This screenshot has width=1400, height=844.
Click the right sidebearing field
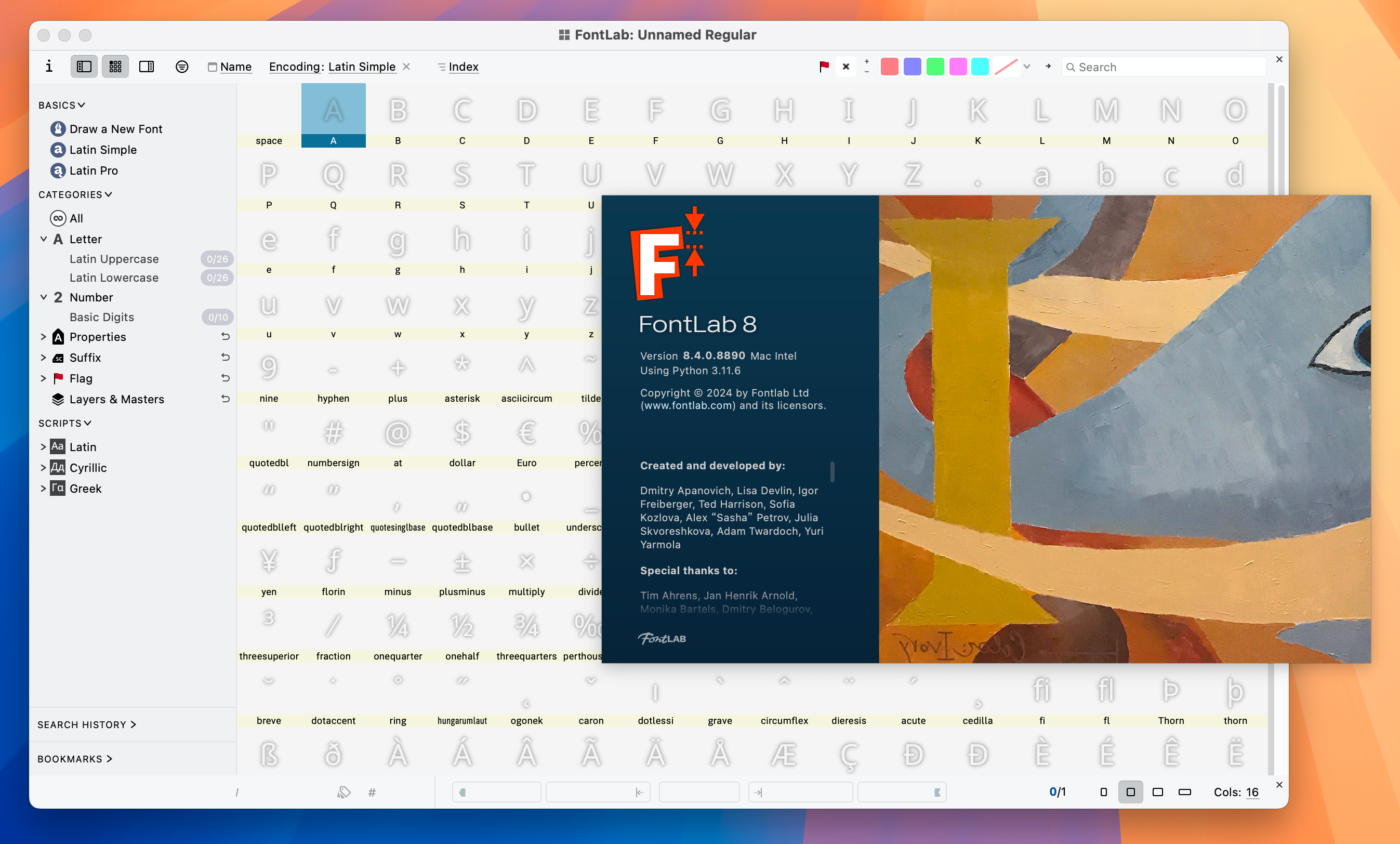(x=800, y=792)
